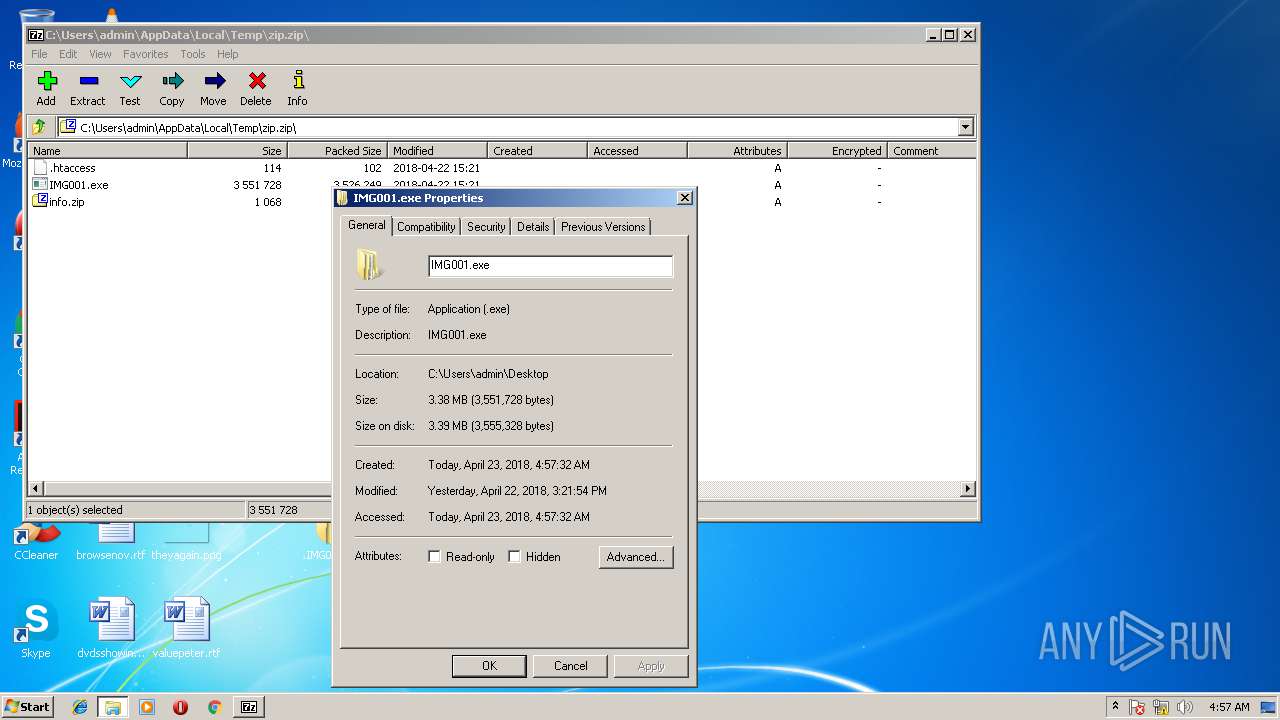Click the Advanced... attributes button
The height and width of the screenshot is (720, 1280).
636,557
